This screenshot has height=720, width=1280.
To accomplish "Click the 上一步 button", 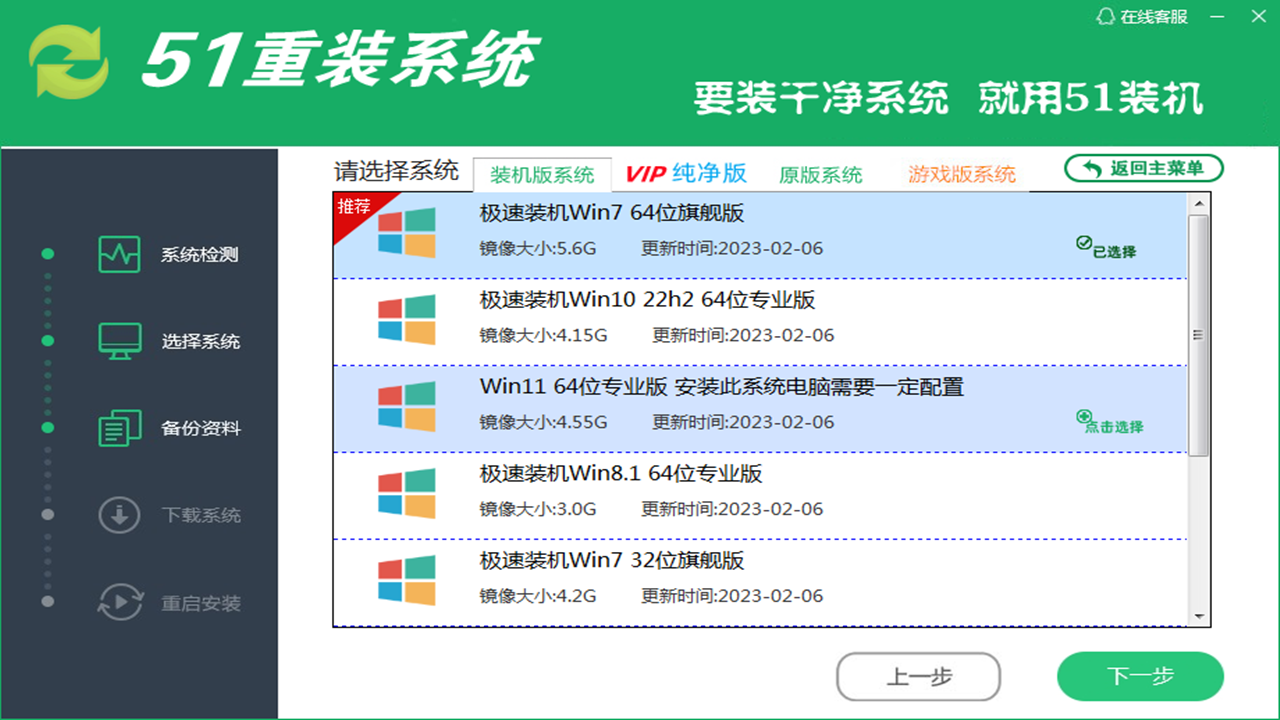I will pos(917,676).
